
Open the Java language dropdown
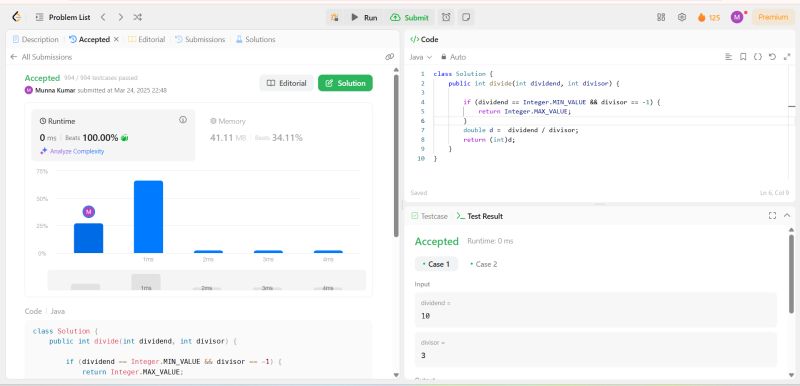421,57
